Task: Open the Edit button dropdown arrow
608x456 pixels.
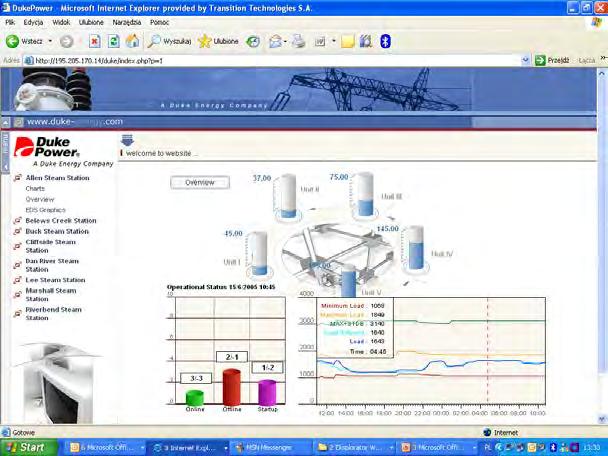Action: [x=334, y=41]
